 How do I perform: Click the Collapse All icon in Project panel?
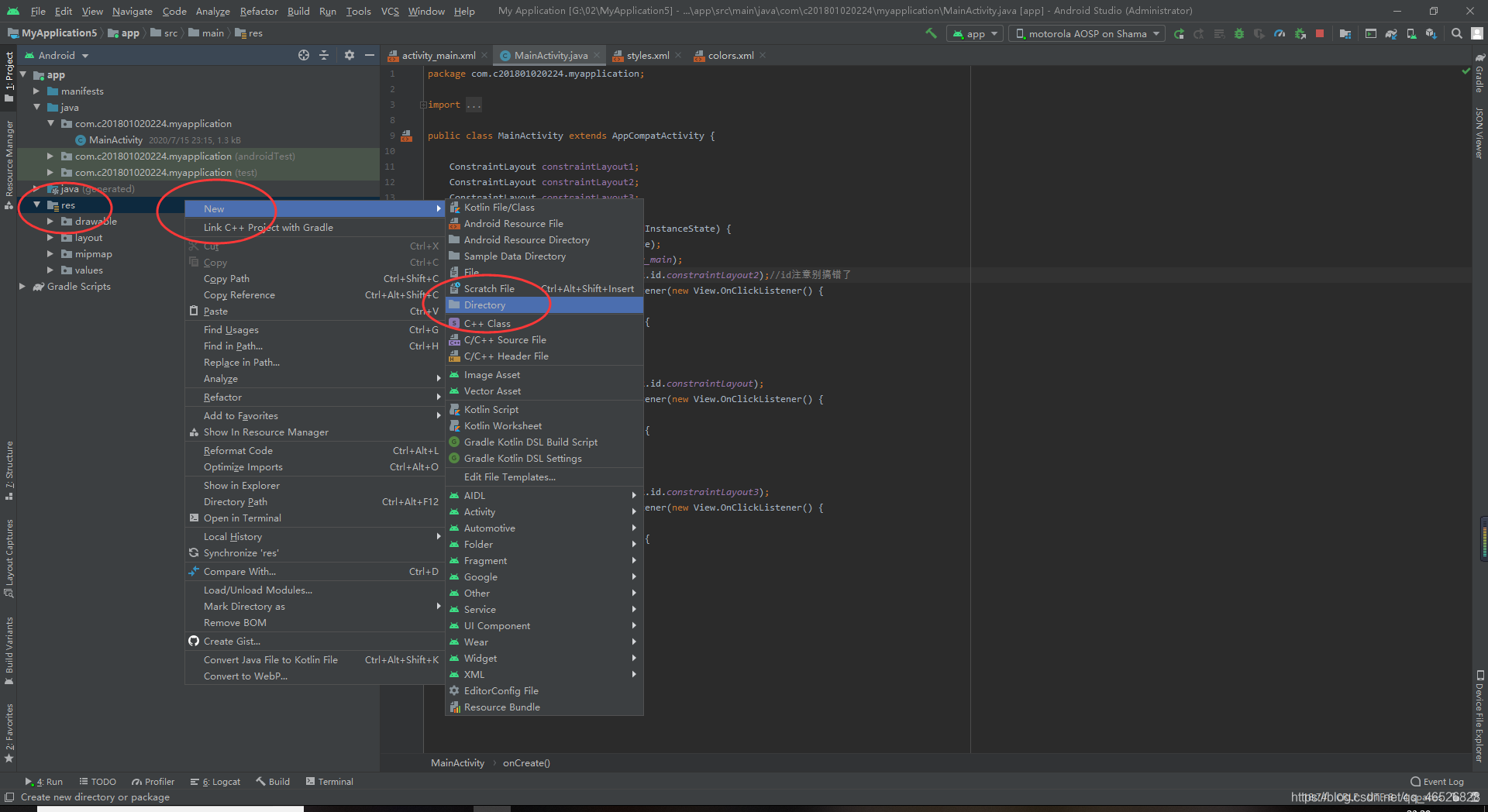point(324,55)
